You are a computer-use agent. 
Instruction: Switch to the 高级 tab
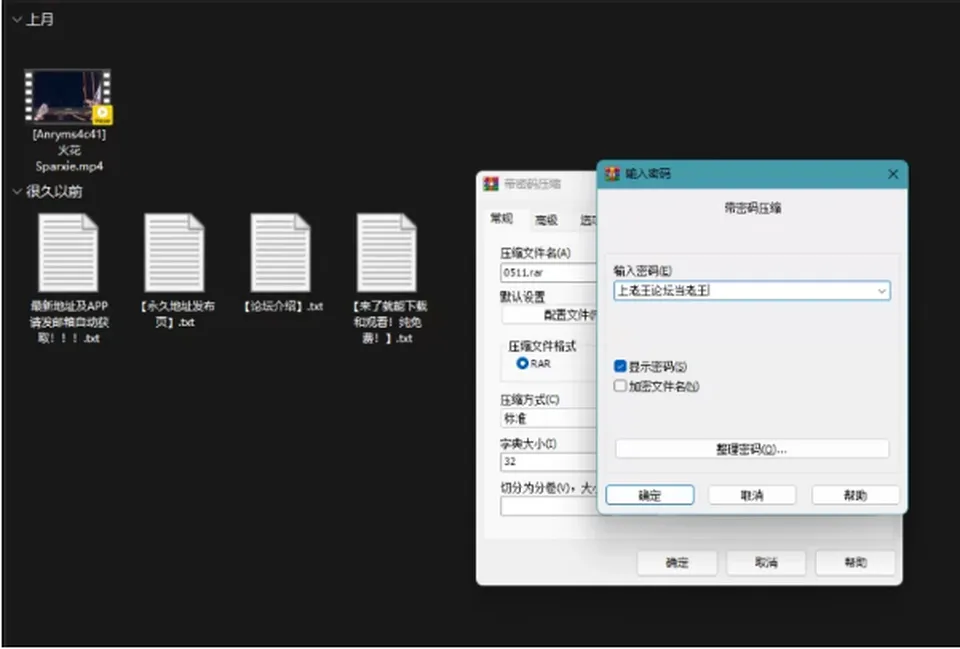pyautogui.click(x=546, y=220)
